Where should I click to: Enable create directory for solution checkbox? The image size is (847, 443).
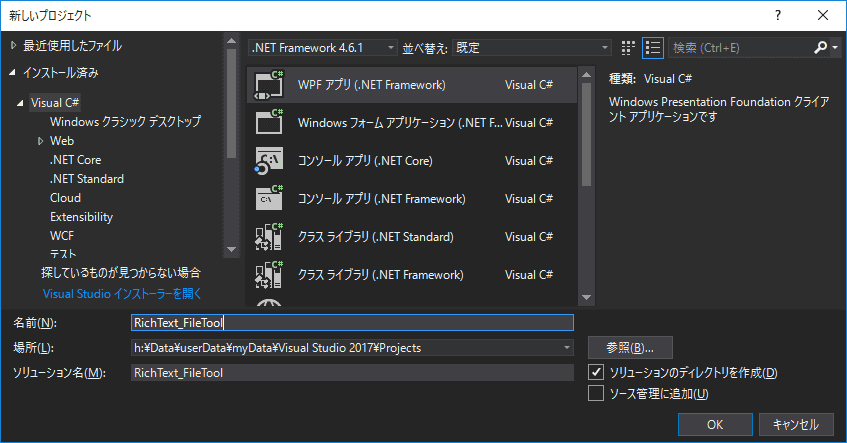click(x=596, y=372)
